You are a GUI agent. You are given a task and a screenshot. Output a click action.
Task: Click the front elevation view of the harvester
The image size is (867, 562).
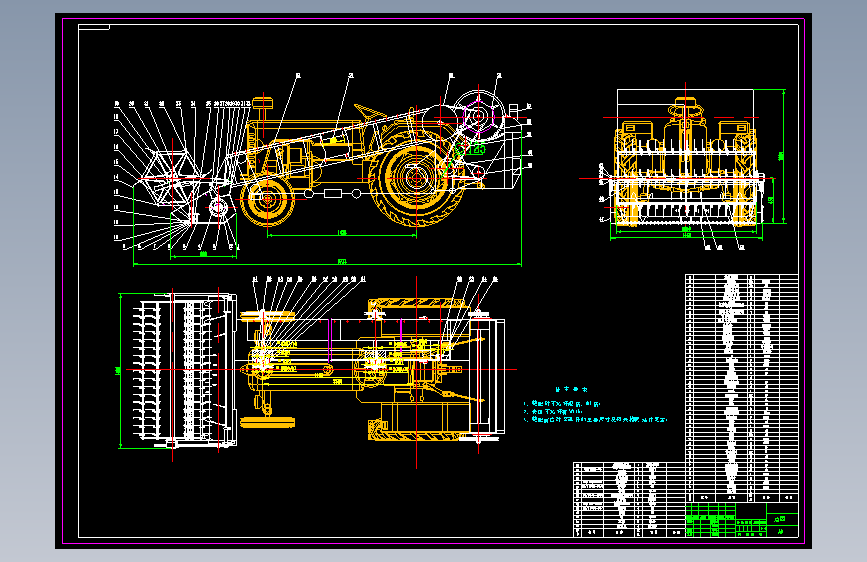pos(686,160)
